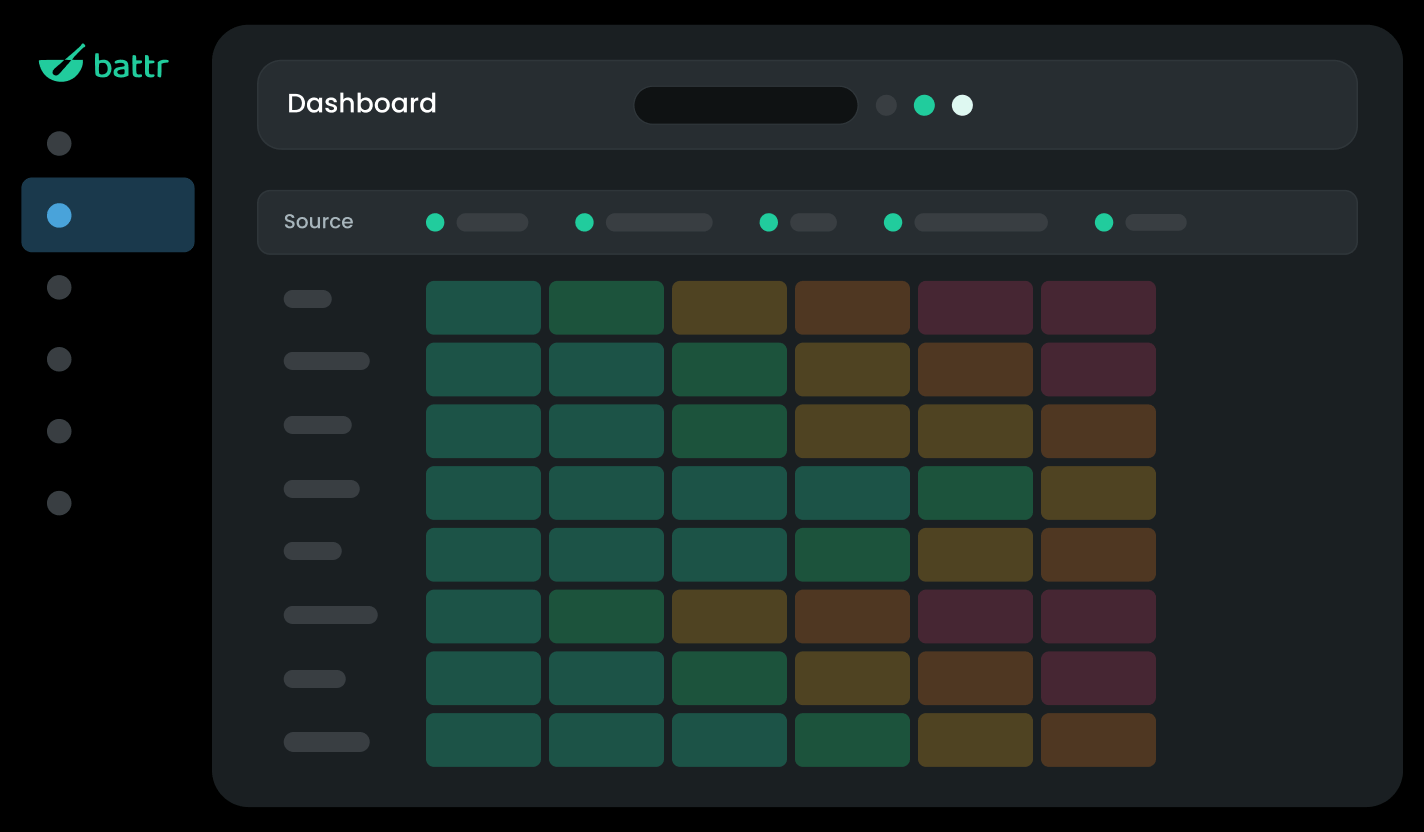Click the green cell, bottom row column four
The height and width of the screenshot is (832, 1424).
(x=852, y=740)
